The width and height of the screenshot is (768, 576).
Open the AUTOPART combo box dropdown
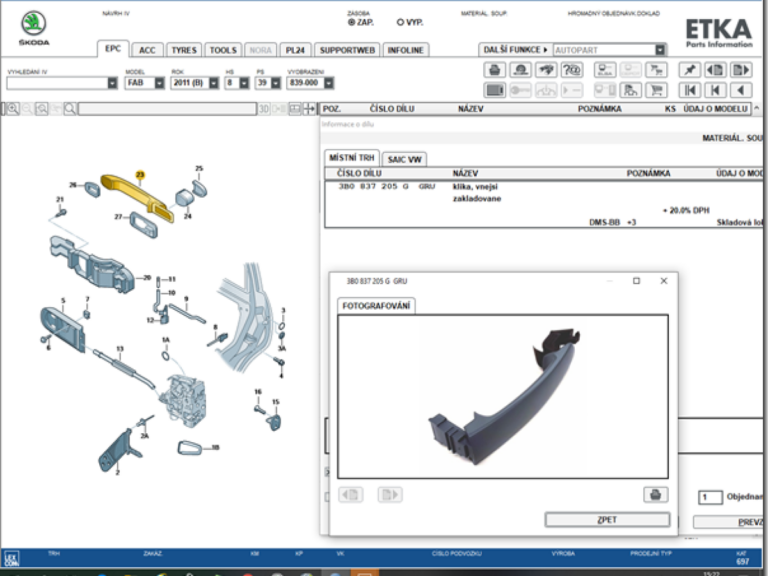(660, 50)
